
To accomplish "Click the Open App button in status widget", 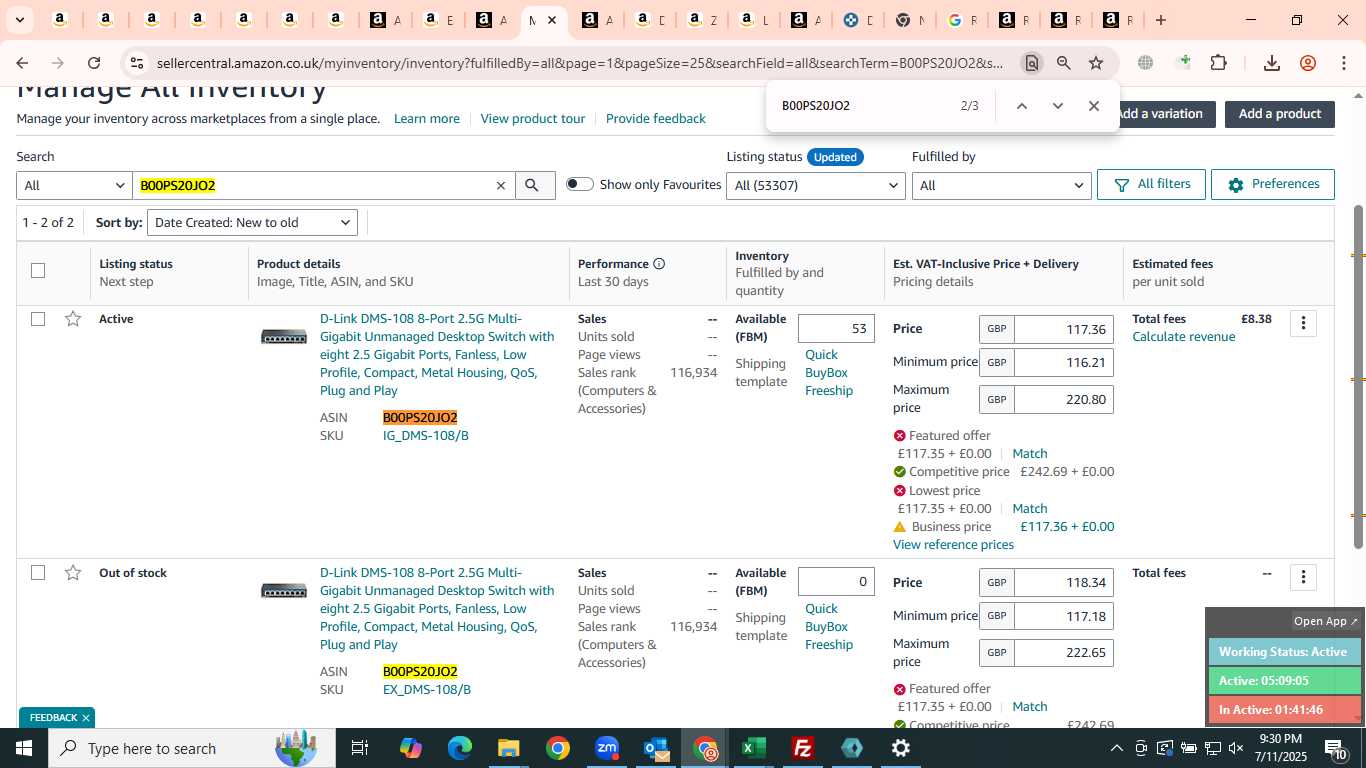I will point(1326,621).
